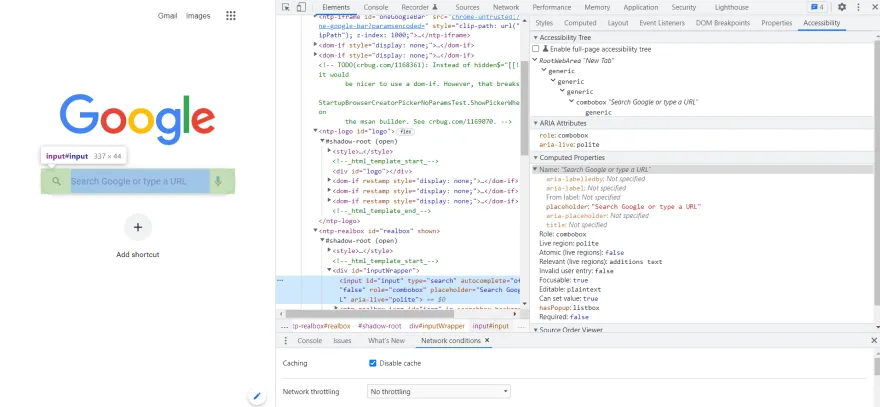Select the div id="logo" element line

372,171
